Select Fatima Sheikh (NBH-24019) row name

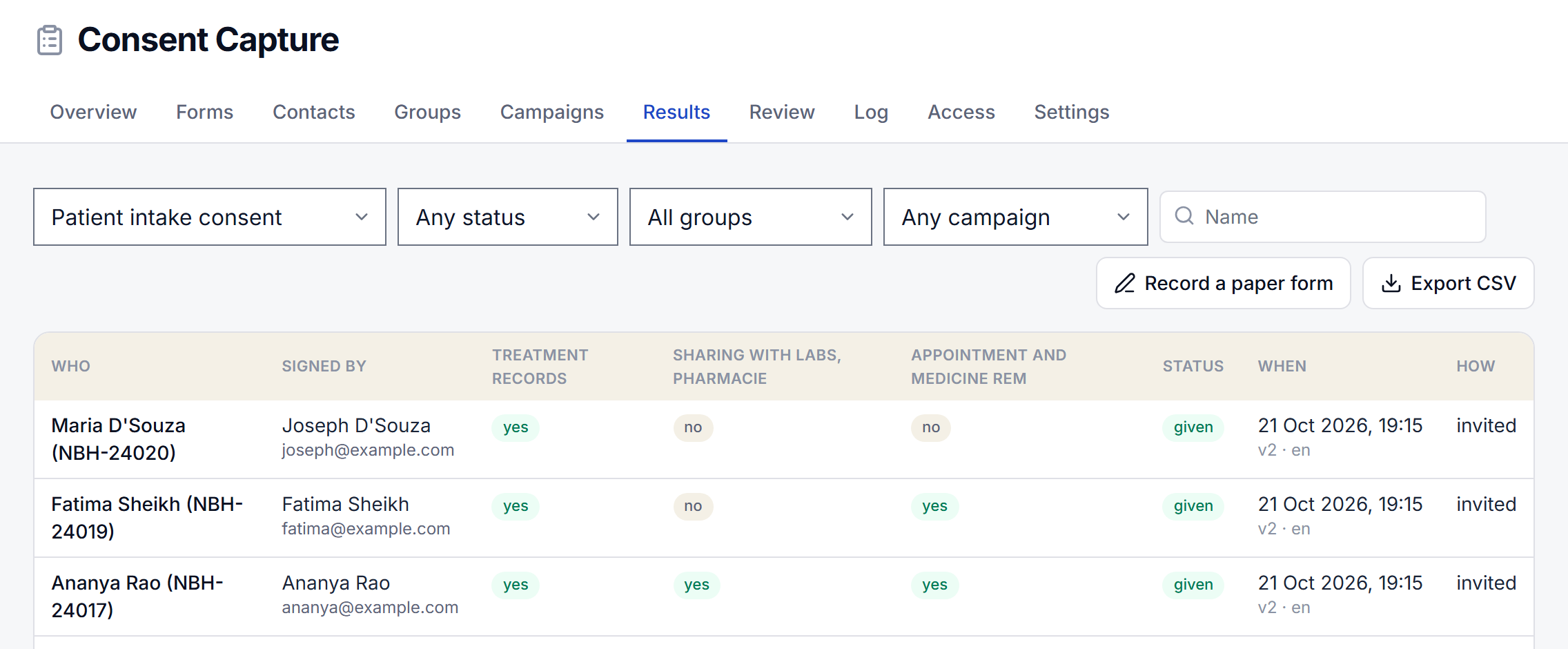(x=147, y=518)
